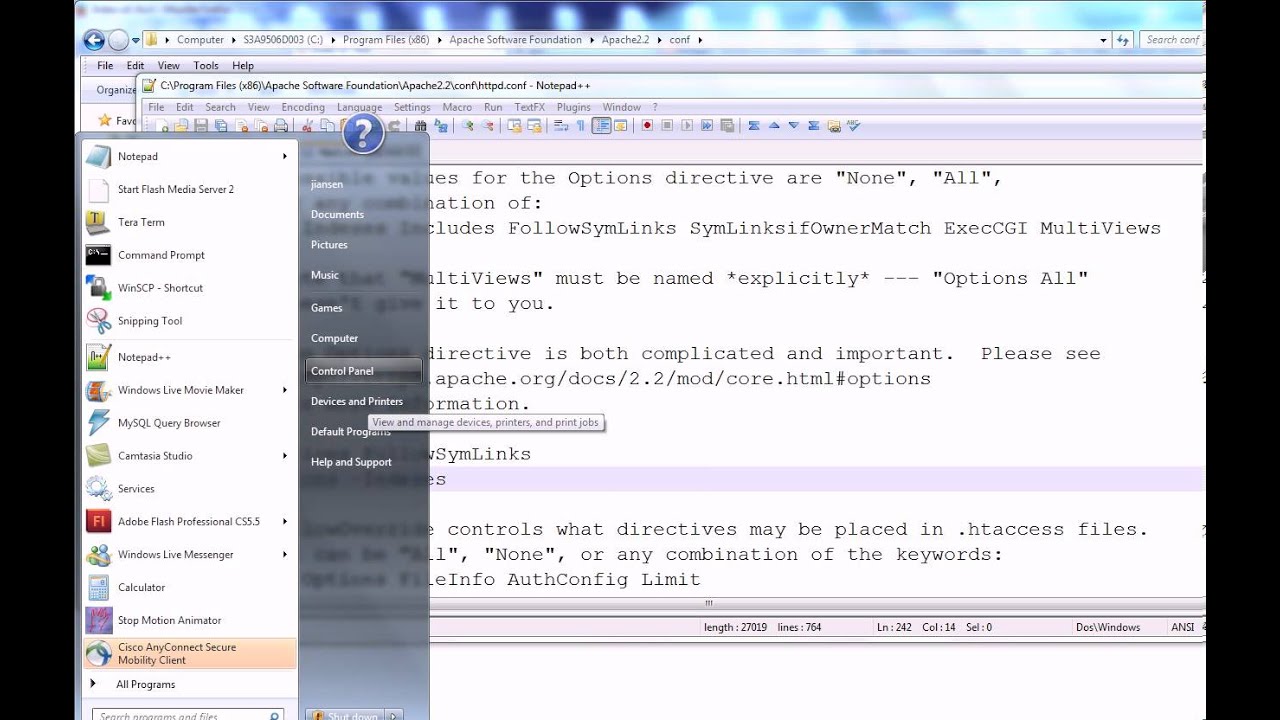Click the Open file icon in Notepad++ toolbar
The width and height of the screenshot is (1280, 720).
point(181,126)
